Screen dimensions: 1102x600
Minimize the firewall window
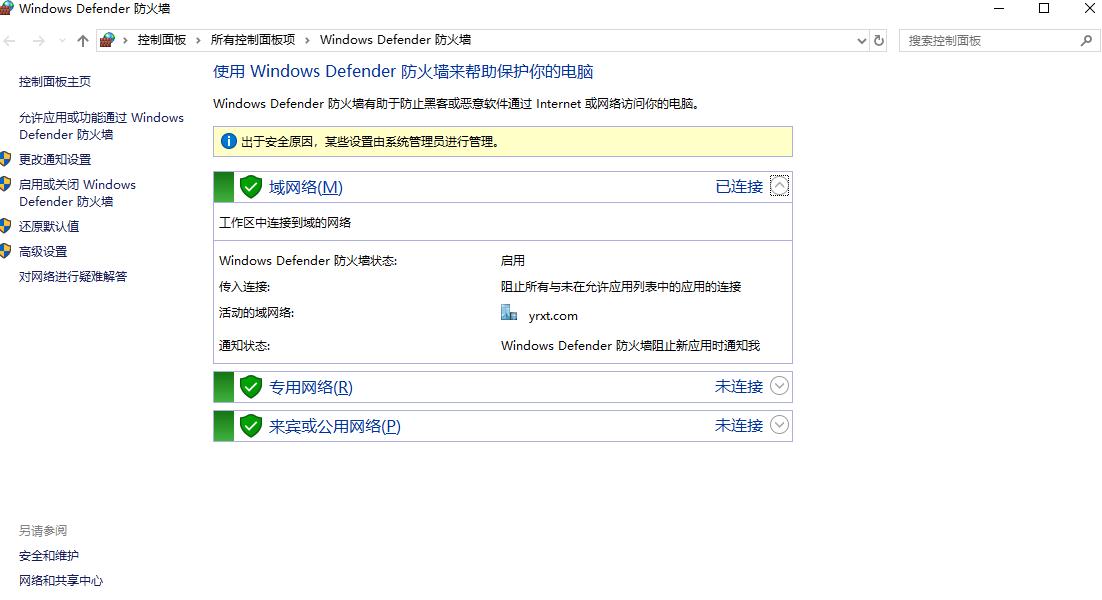coord(999,8)
